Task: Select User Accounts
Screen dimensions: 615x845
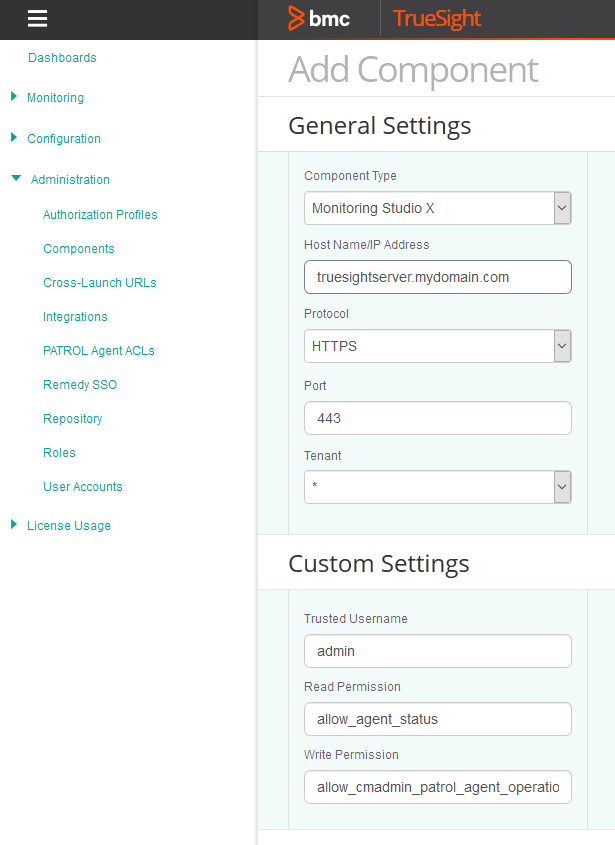Action: point(83,486)
